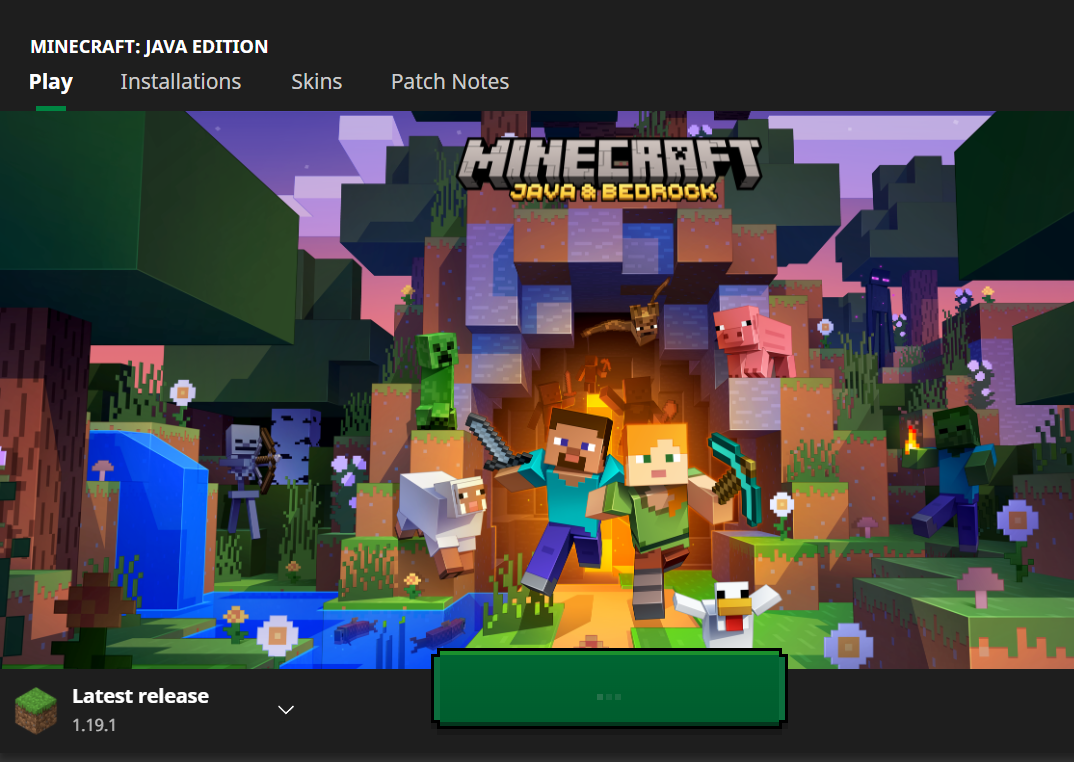Click the 1.19.1 version number
1074x762 pixels.
(94, 725)
